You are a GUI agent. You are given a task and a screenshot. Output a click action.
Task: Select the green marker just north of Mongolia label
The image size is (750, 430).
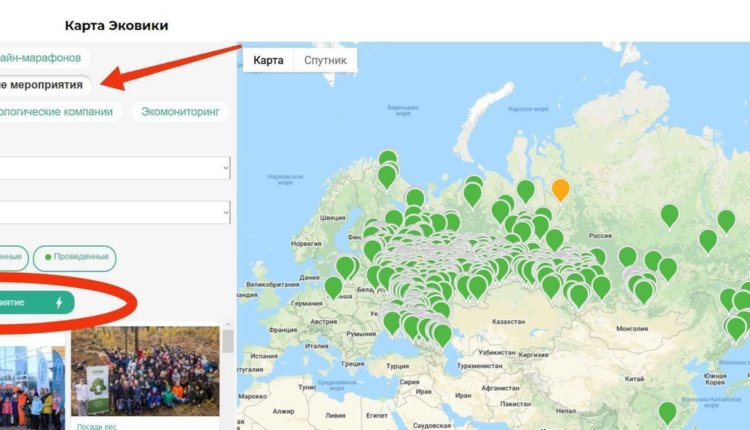point(644,291)
